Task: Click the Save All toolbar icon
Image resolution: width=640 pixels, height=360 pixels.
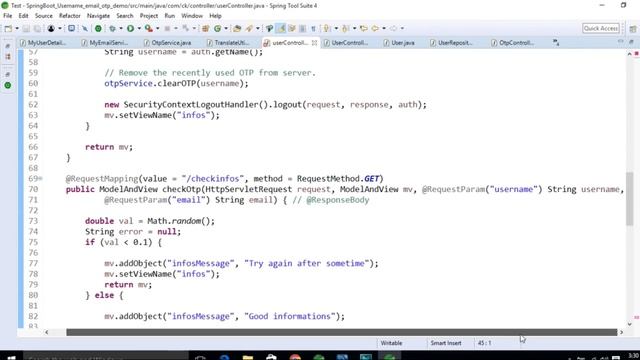Action: (x=37, y=28)
